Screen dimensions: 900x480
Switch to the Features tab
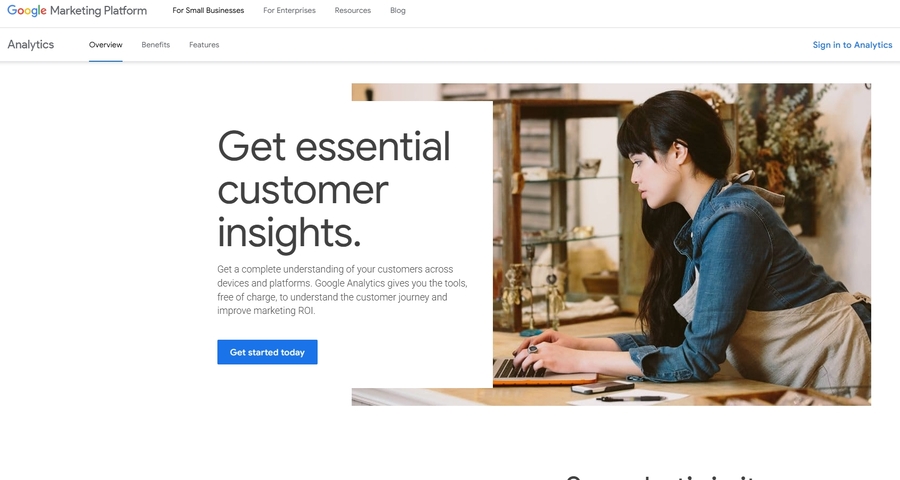click(x=204, y=45)
